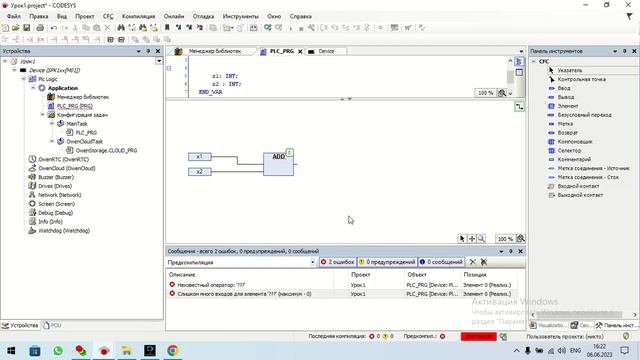Click the Open project folder icon
640x360 pixels.
pos(16,28)
